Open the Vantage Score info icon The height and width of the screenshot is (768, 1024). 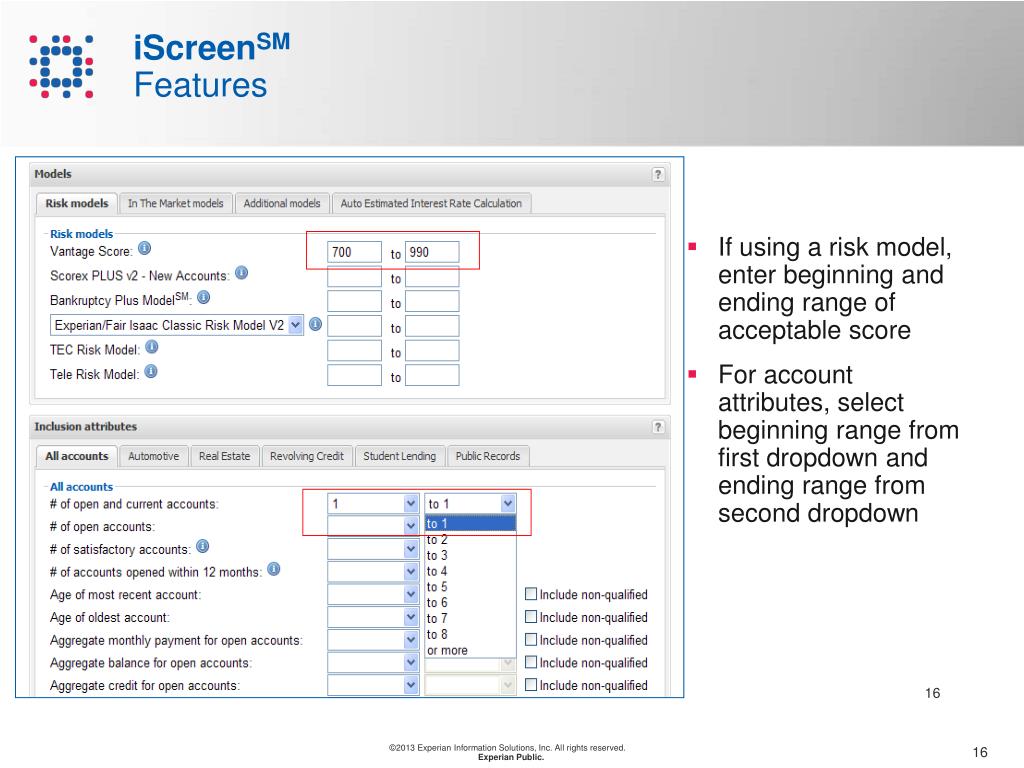pos(145,248)
